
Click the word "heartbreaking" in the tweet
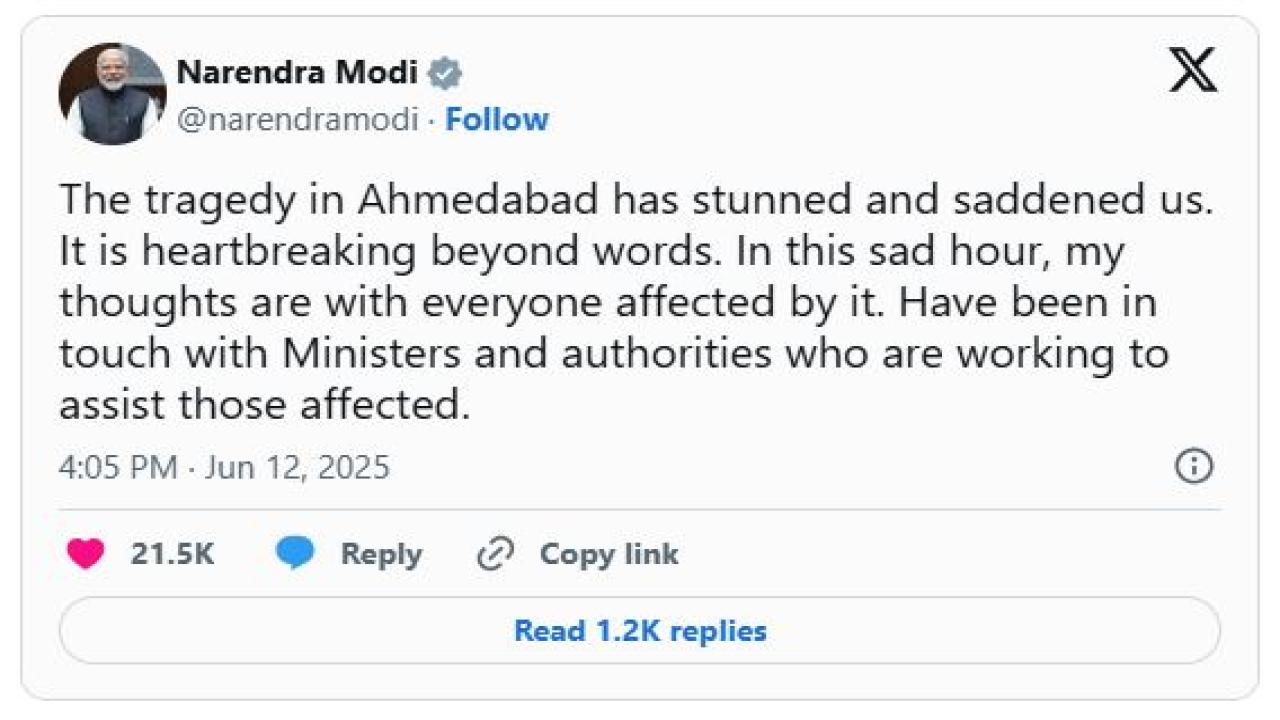click(x=278, y=251)
